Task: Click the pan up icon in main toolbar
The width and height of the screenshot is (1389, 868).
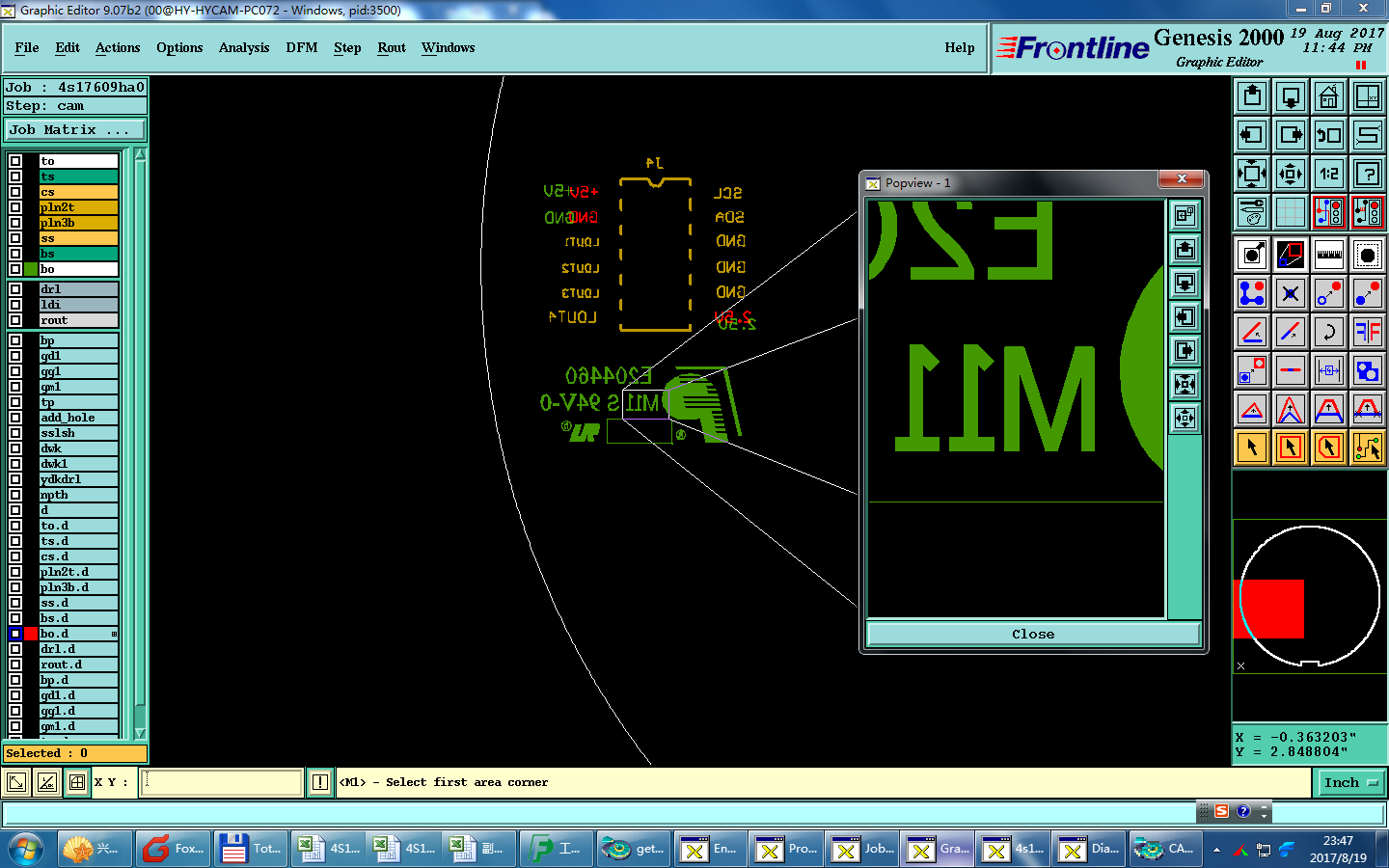Action: 1252,96
